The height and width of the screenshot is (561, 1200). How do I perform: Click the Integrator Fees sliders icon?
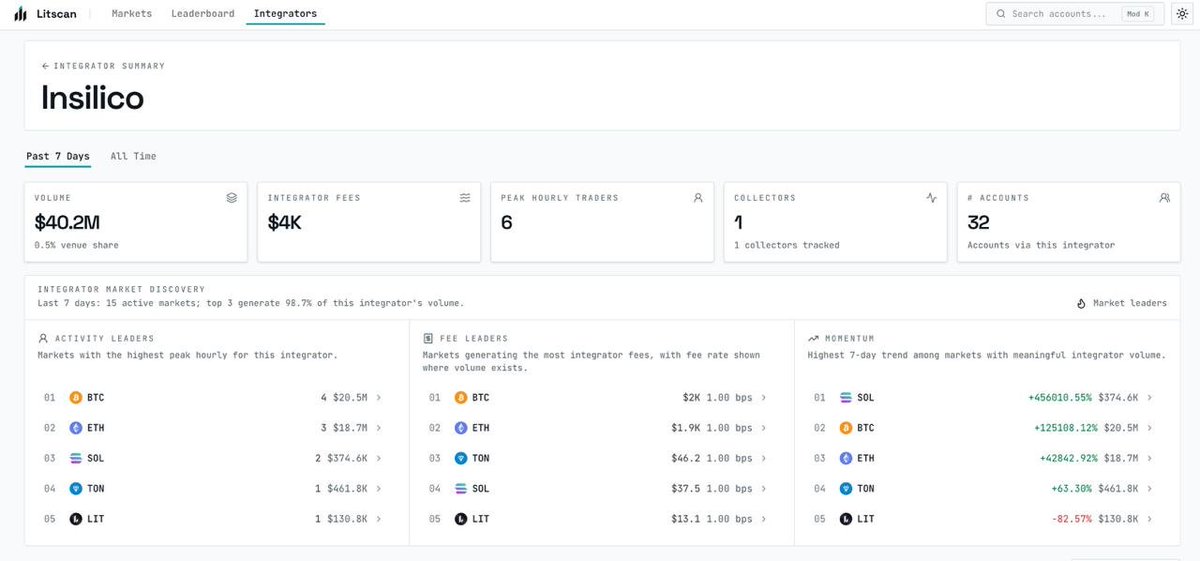pyautogui.click(x=465, y=198)
